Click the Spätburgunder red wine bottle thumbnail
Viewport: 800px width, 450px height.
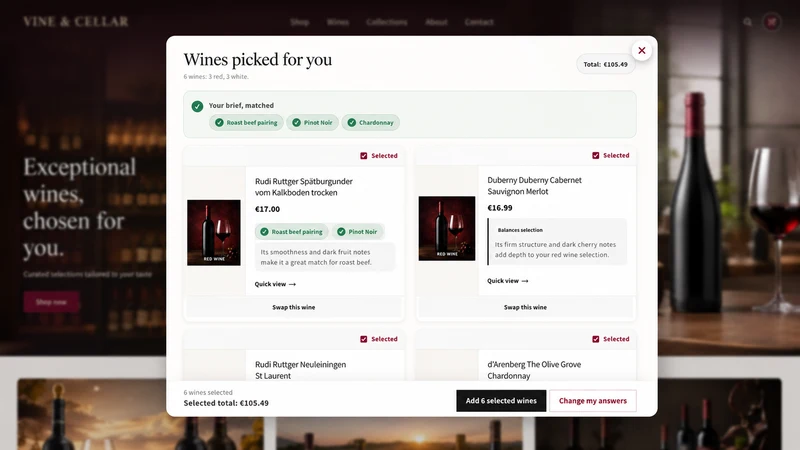tap(214, 233)
